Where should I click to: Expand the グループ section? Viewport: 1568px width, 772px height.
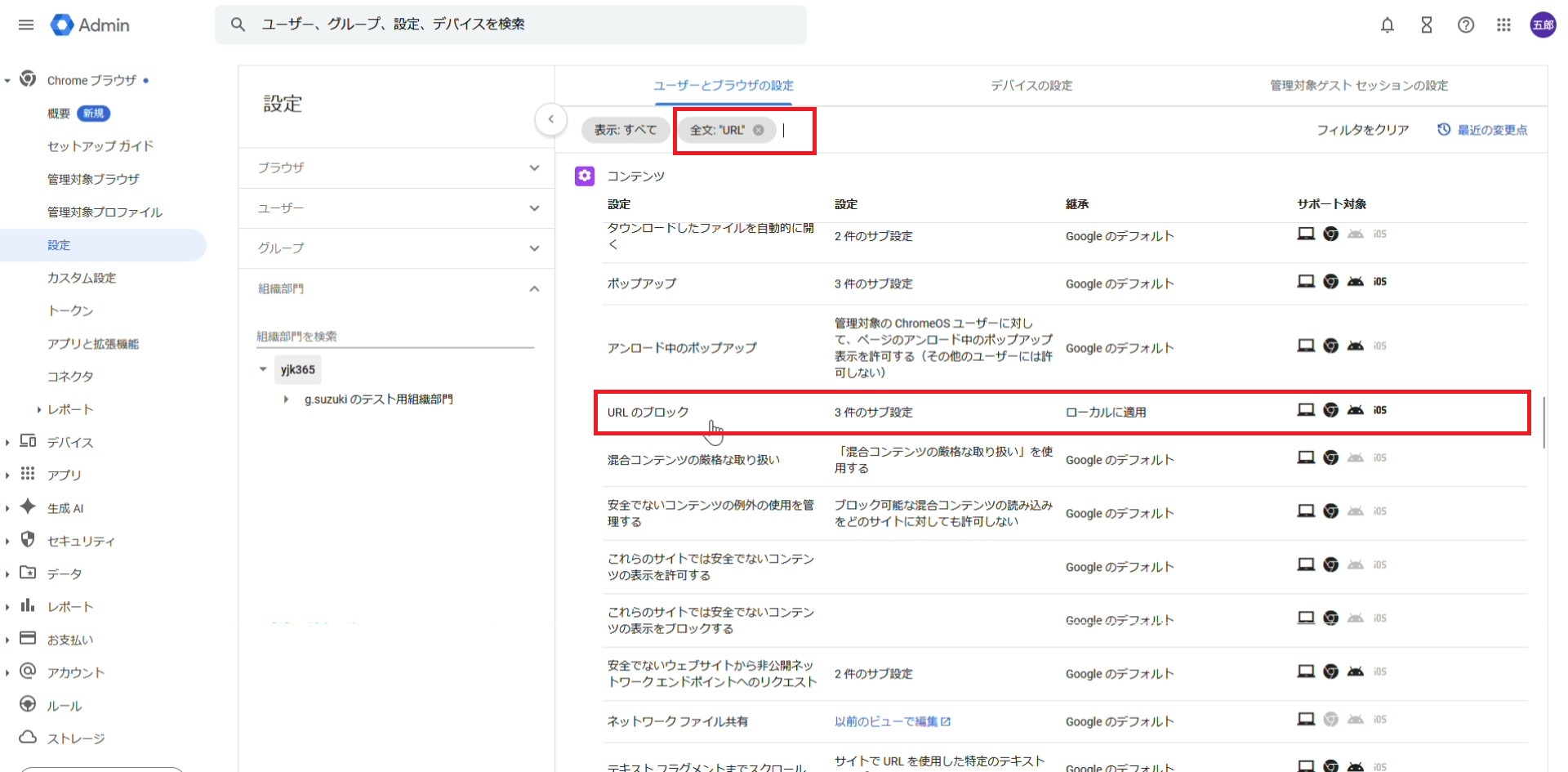tap(534, 248)
